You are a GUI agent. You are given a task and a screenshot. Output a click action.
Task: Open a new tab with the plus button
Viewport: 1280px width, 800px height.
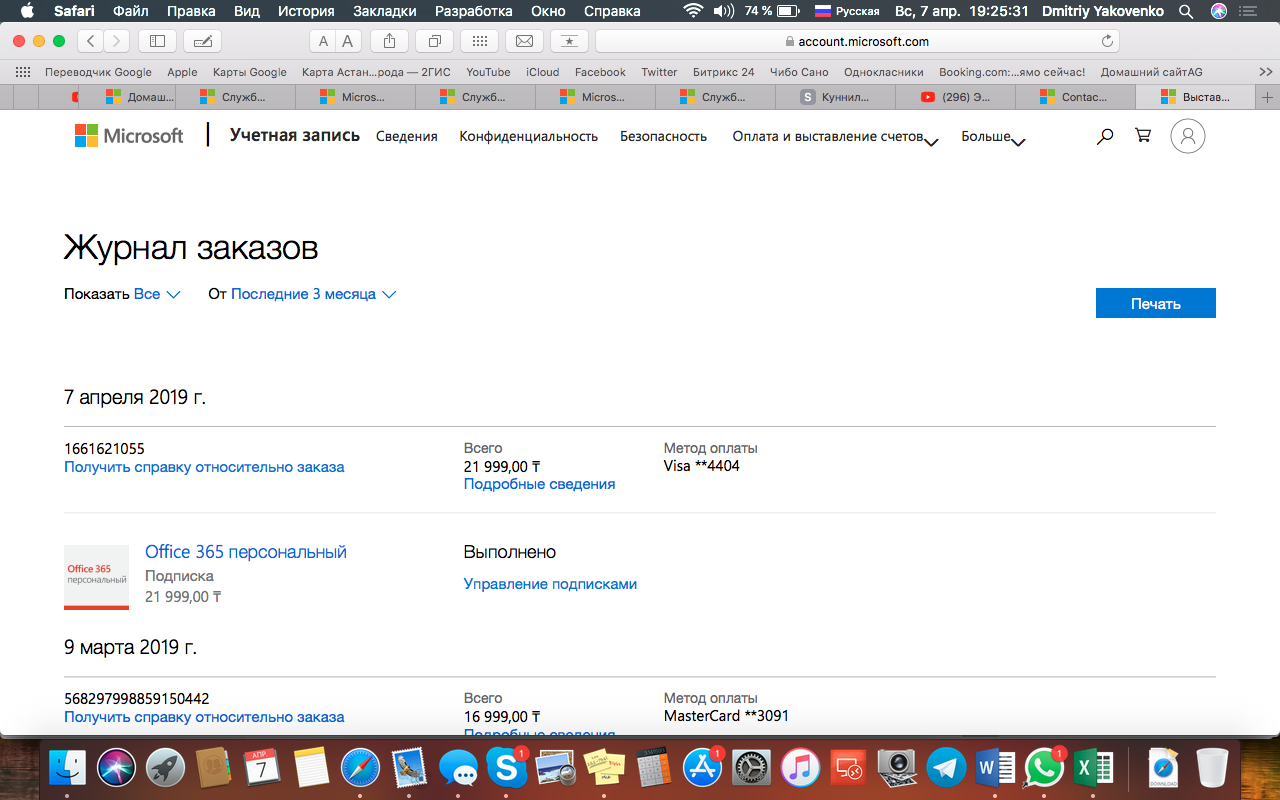click(x=1268, y=97)
